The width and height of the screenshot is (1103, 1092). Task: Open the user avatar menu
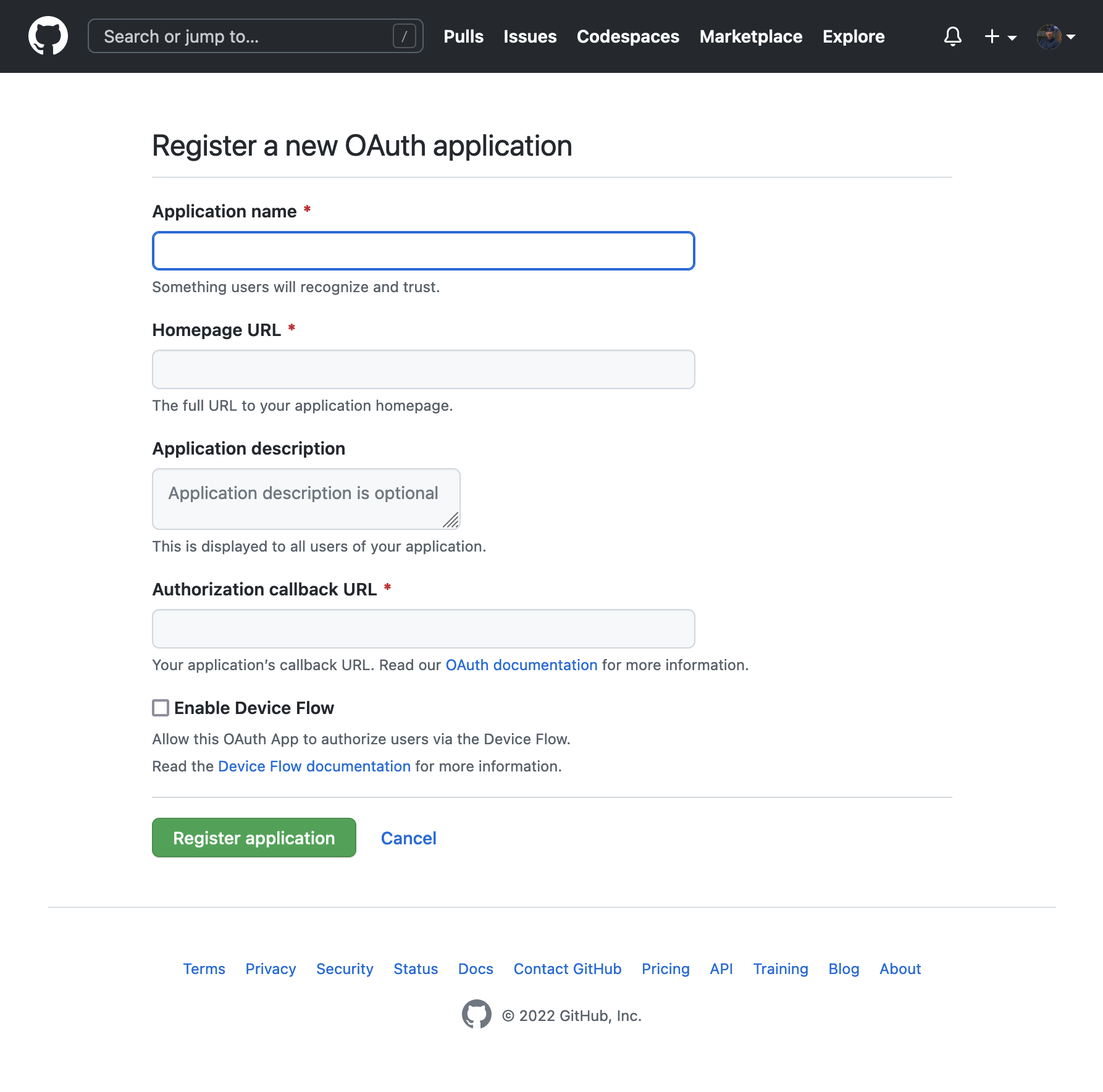pos(1056,36)
